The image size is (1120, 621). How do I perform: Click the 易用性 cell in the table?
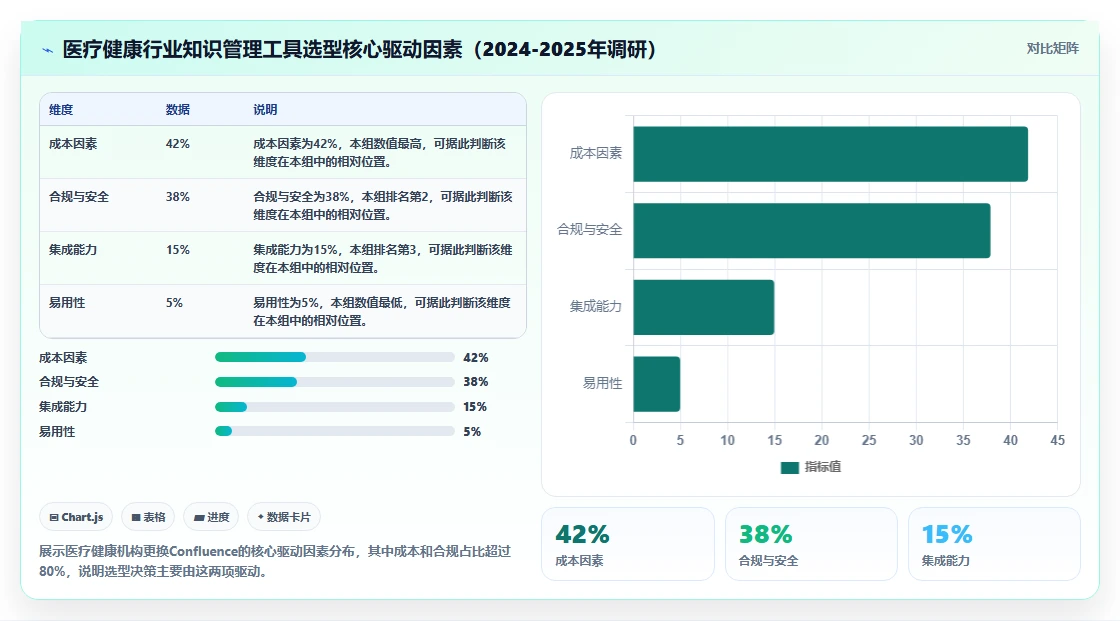[66, 303]
